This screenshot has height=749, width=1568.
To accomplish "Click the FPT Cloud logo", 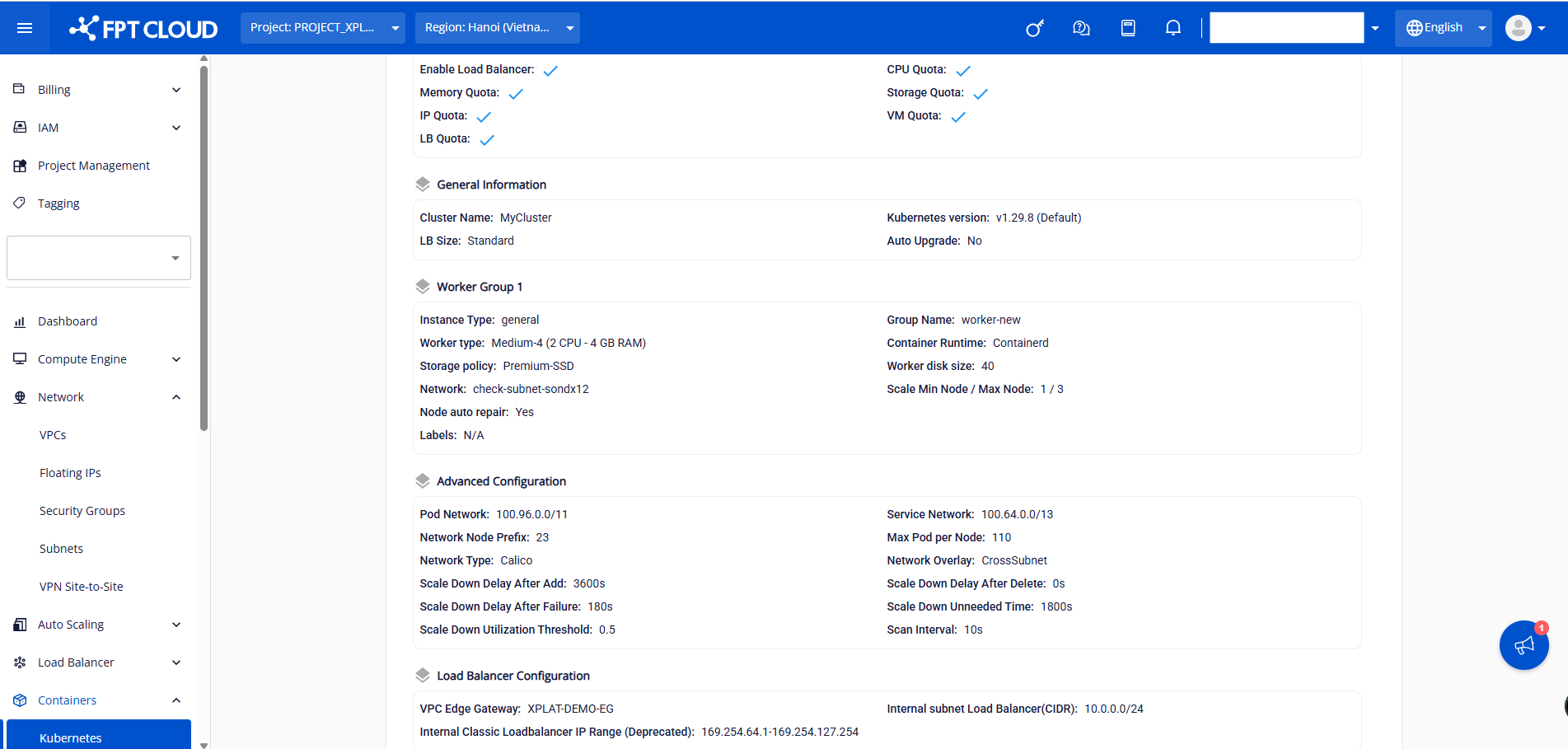I will click(x=143, y=29).
